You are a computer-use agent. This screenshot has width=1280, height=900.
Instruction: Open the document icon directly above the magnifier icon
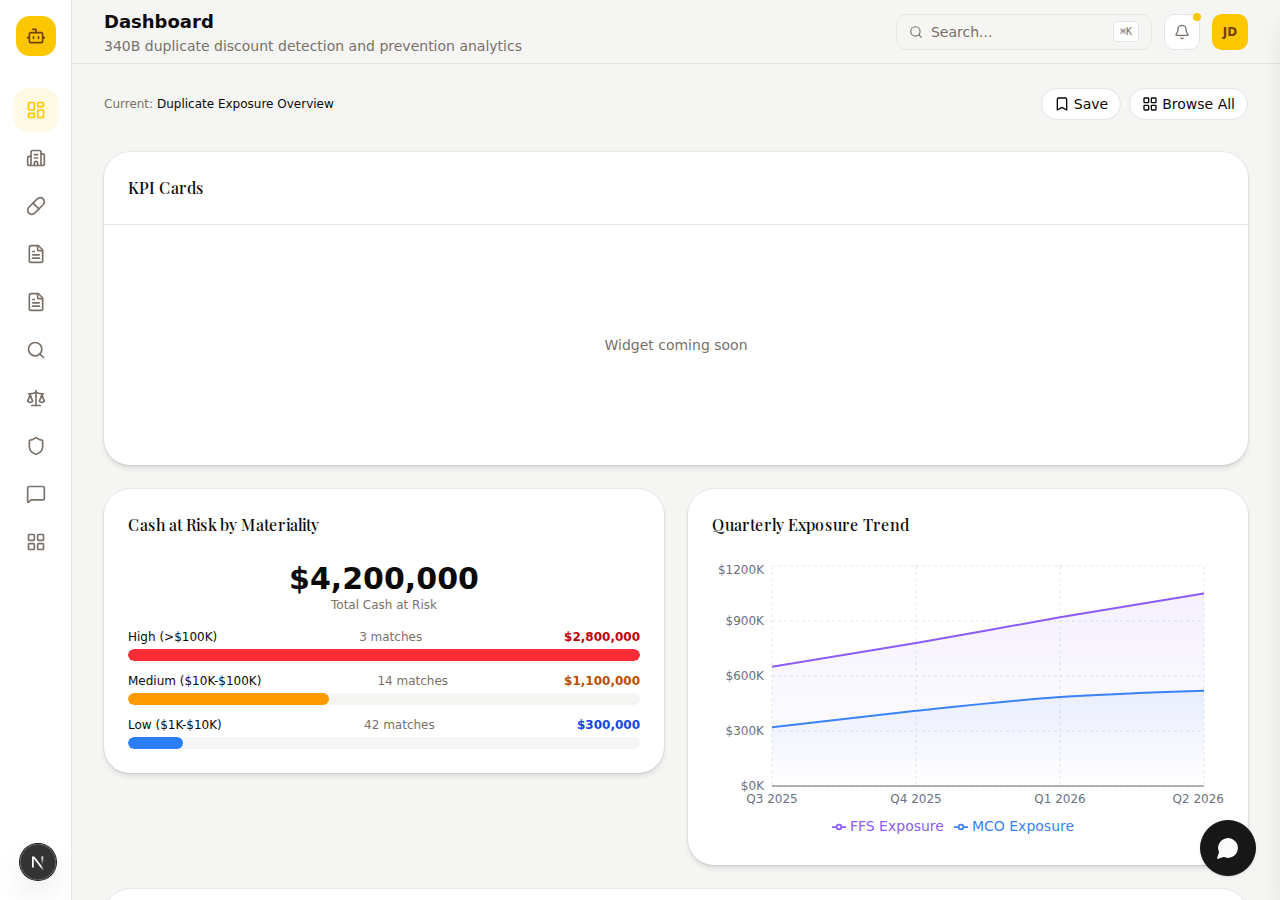point(36,302)
